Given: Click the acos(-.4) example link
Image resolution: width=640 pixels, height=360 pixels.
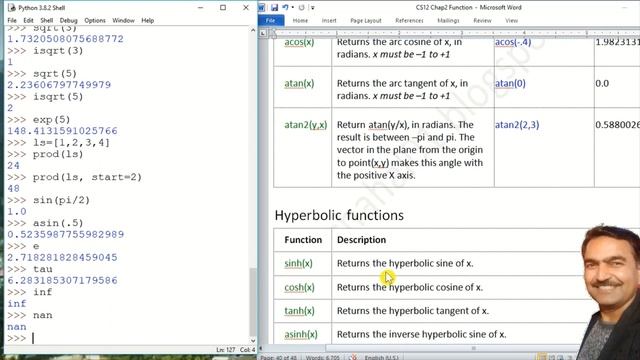Looking at the screenshot, I should point(513,42).
